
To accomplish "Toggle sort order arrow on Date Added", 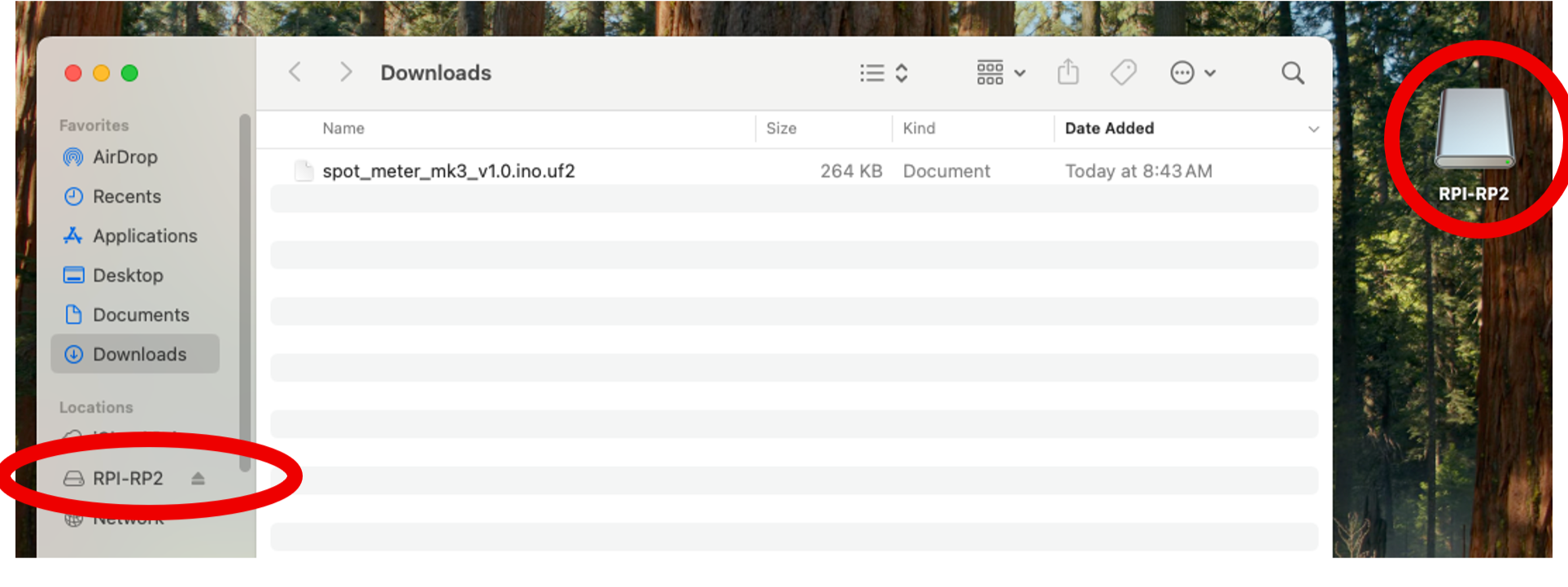I will click(x=1313, y=129).
